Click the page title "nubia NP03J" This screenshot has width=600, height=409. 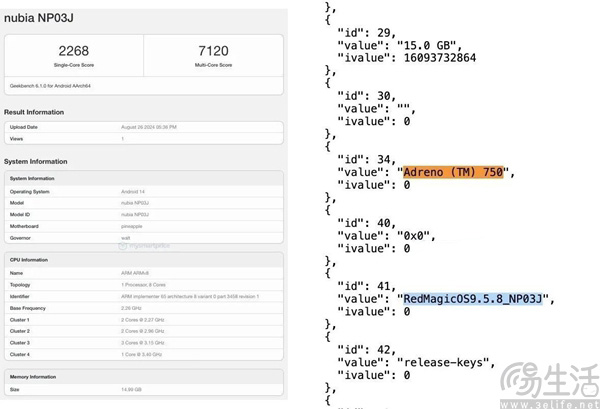pos(39,18)
